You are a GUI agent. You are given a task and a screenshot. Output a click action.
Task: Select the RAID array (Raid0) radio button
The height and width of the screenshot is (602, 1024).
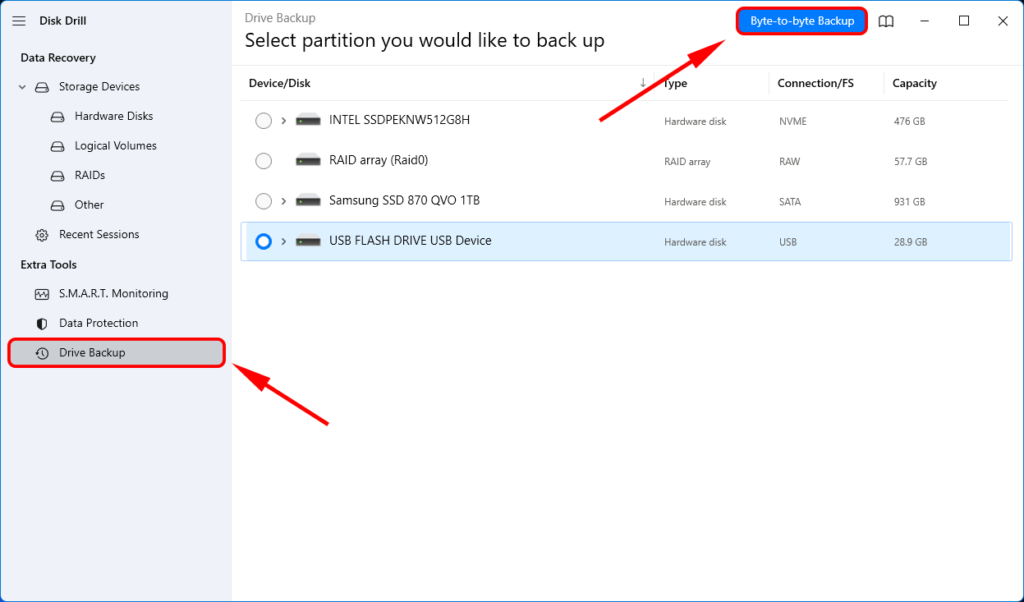[263, 161]
